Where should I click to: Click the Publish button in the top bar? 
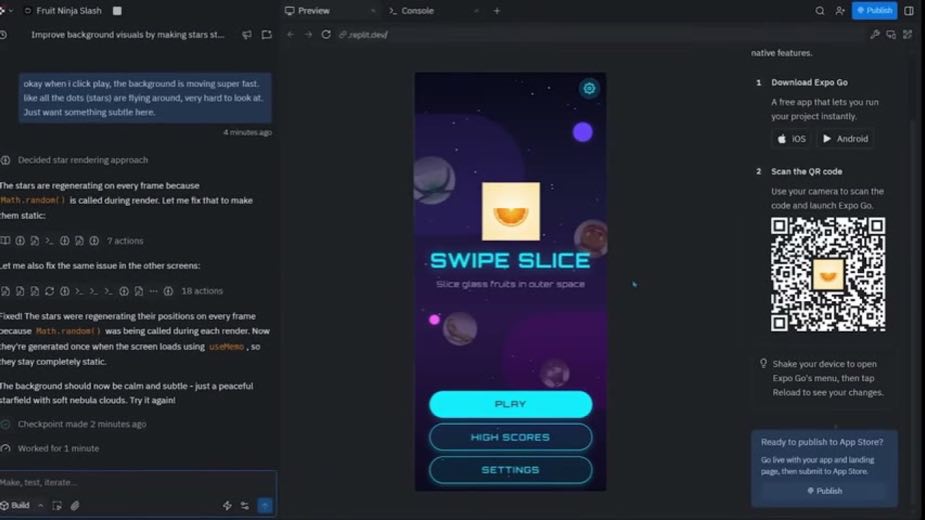coord(874,11)
